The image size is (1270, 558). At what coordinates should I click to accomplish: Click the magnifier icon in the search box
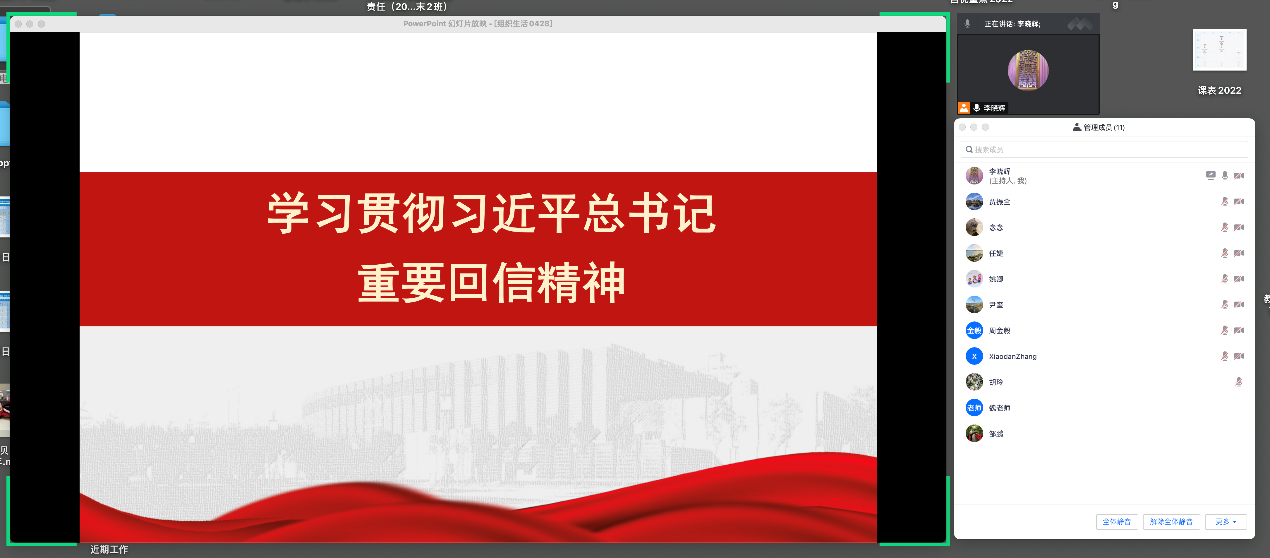click(x=969, y=150)
